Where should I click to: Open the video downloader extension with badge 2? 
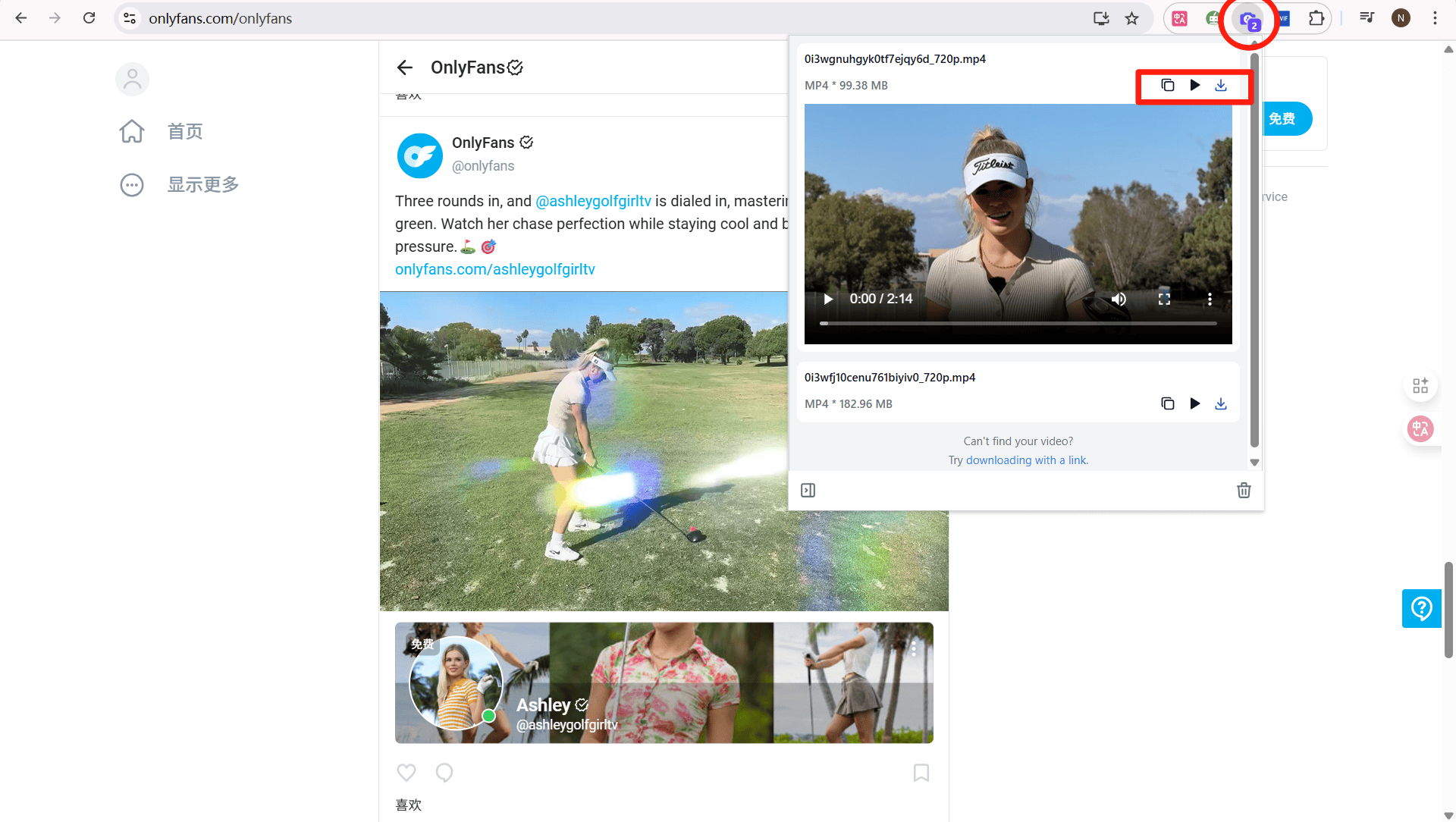(x=1248, y=20)
